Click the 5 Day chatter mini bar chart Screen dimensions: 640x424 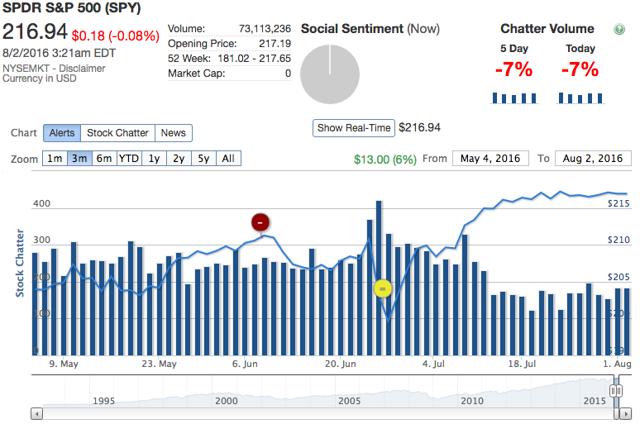pos(514,98)
